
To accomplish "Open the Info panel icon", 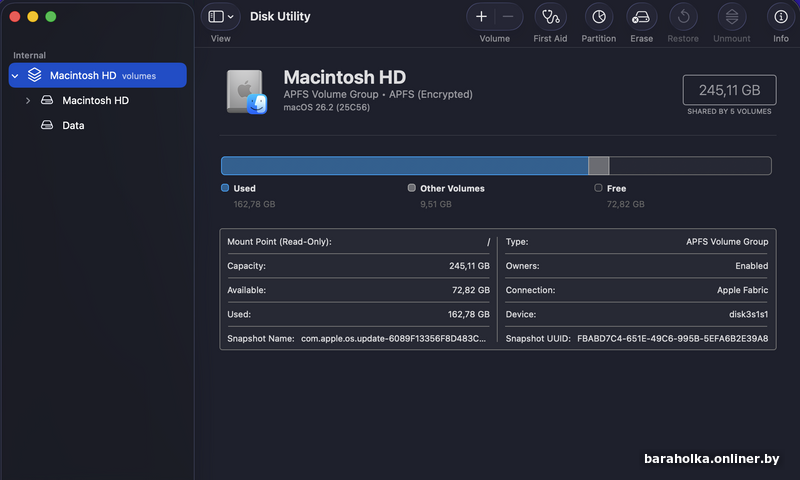I will 781,17.
